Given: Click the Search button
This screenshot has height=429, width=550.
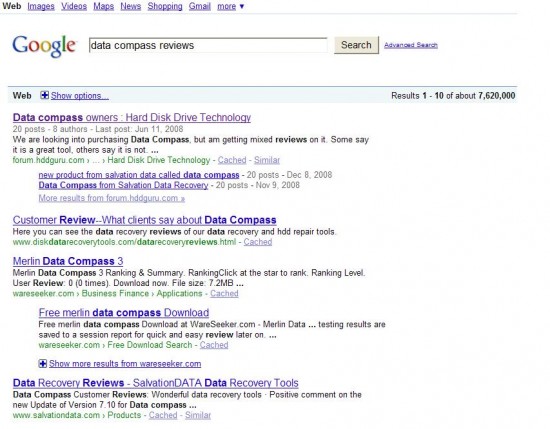Looking at the screenshot, I should (356, 45).
